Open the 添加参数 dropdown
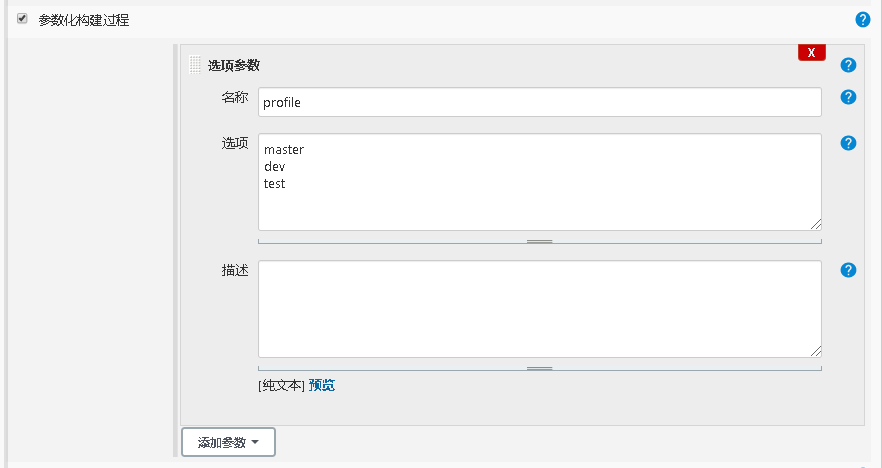 coord(228,442)
